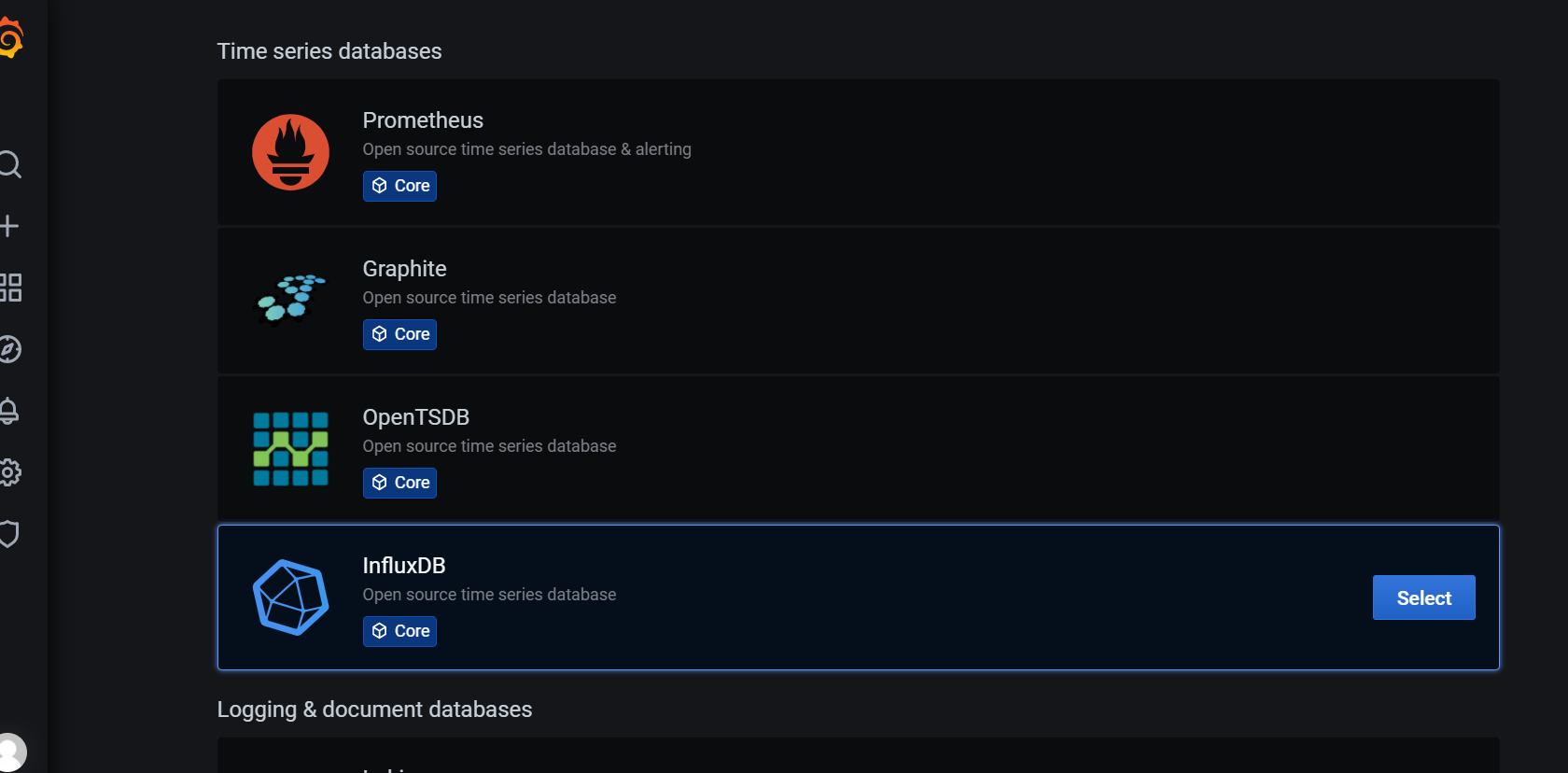Screen dimensions: 1568x773
Task: Click the Logging & document databases heading
Action: tap(374, 710)
